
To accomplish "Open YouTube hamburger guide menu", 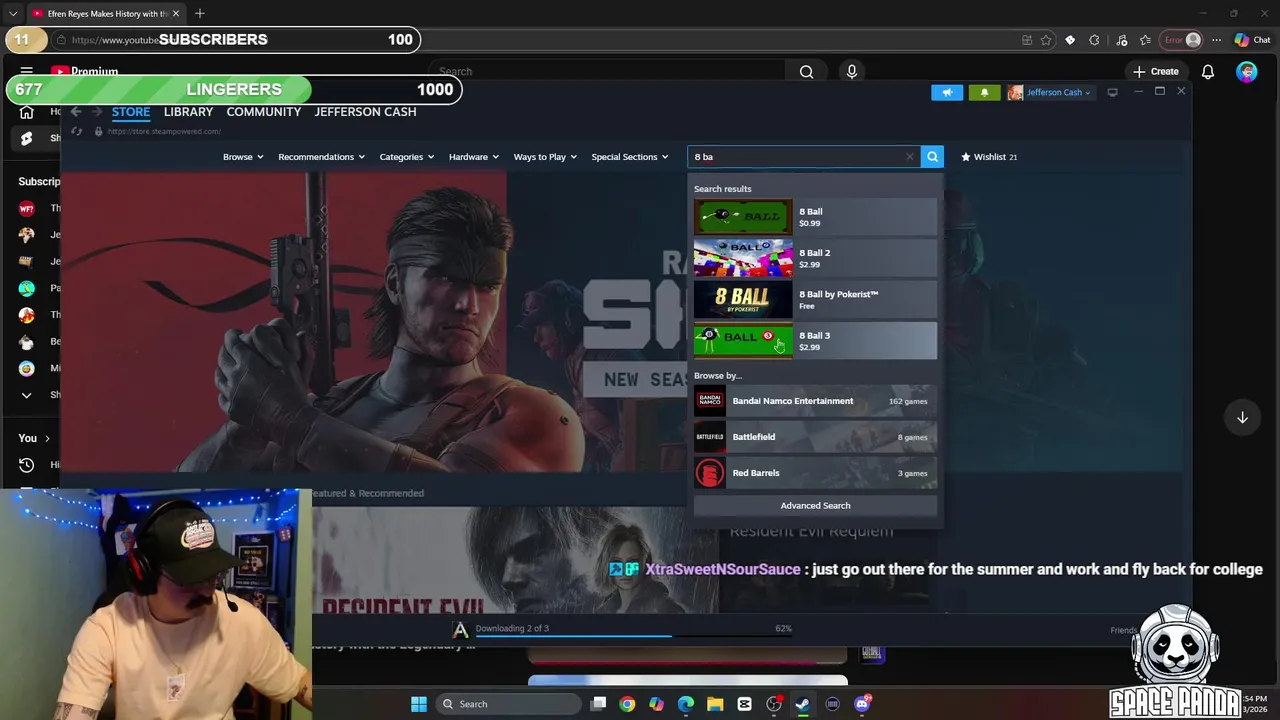I will click(27, 72).
